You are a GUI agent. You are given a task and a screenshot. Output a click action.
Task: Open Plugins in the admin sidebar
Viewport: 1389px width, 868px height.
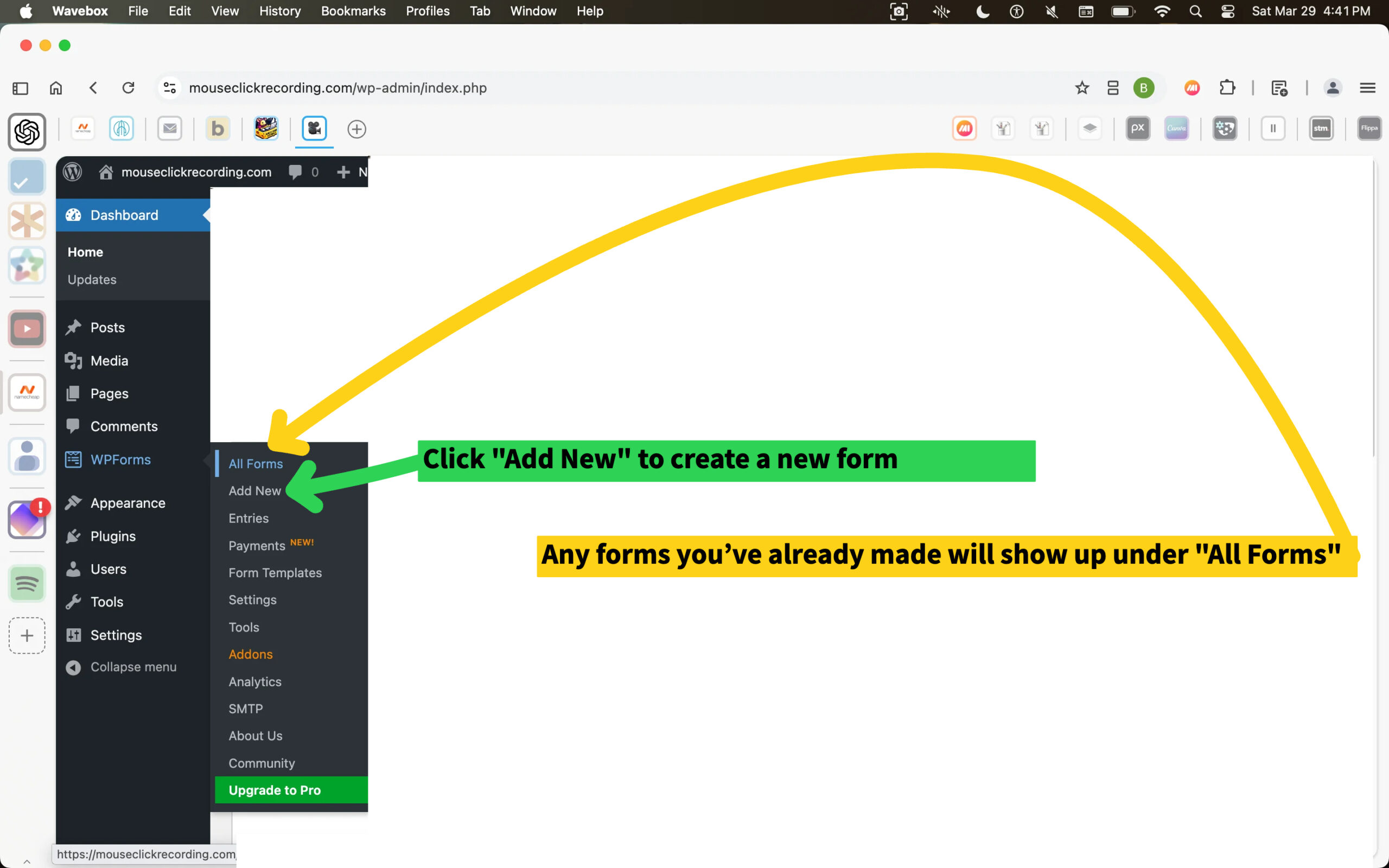click(113, 536)
